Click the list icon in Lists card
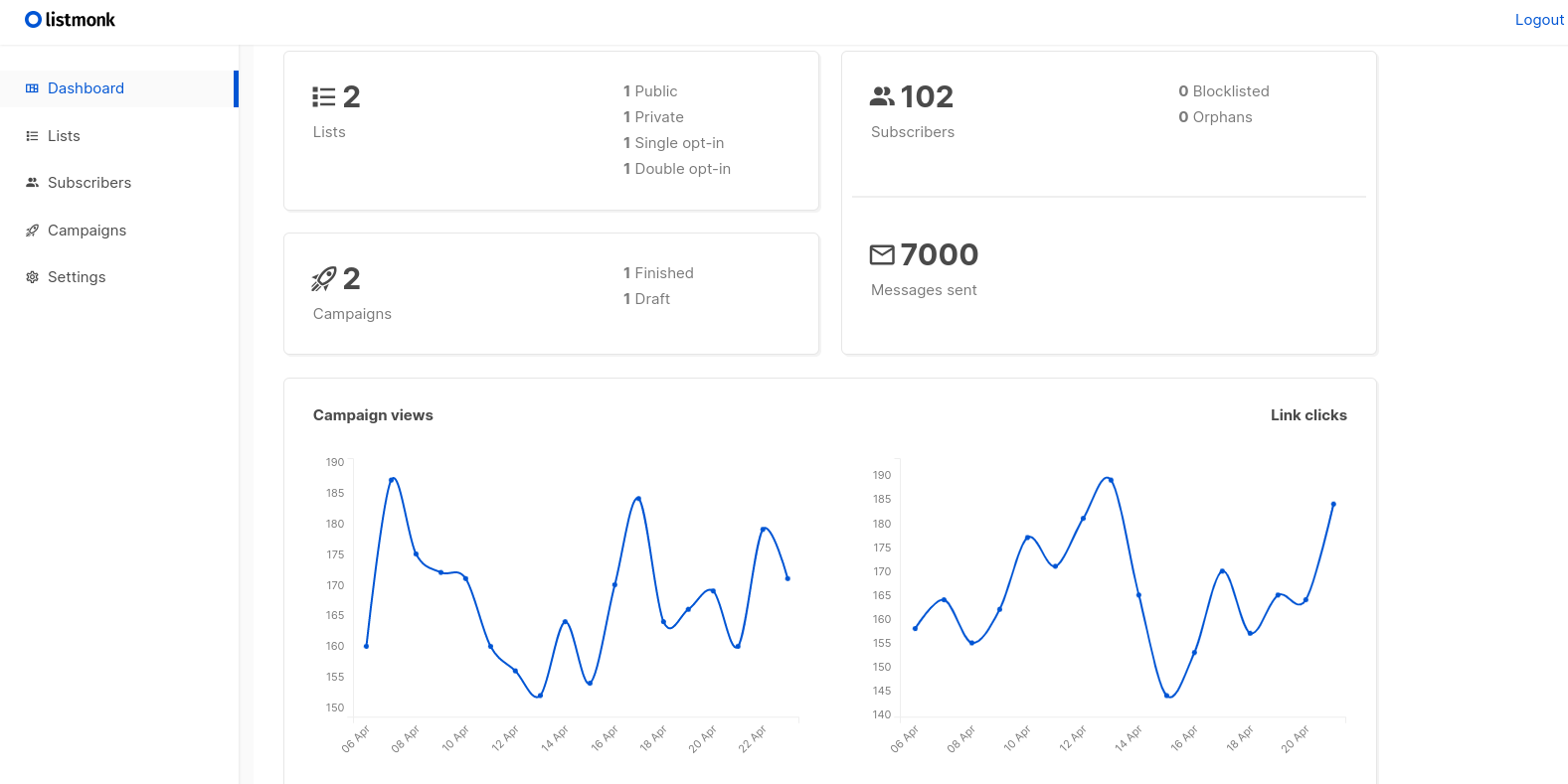Image resolution: width=1568 pixels, height=784 pixels. (x=324, y=97)
